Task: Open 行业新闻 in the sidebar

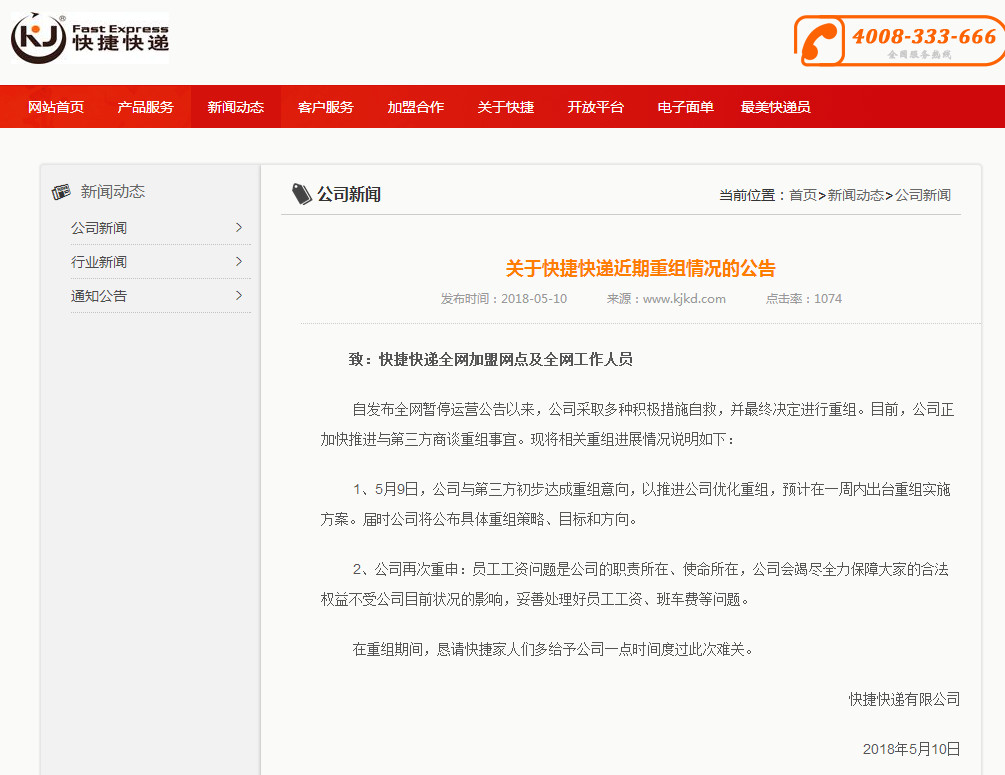Action: [99, 262]
